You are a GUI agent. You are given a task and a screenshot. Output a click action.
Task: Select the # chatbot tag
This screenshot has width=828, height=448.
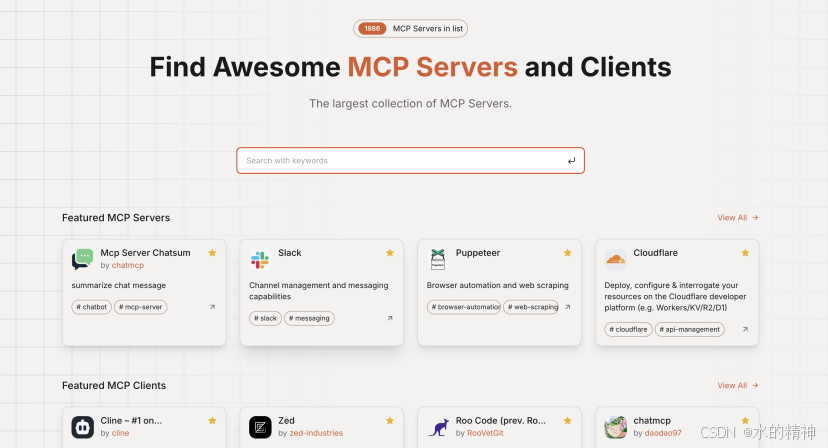[x=91, y=307]
